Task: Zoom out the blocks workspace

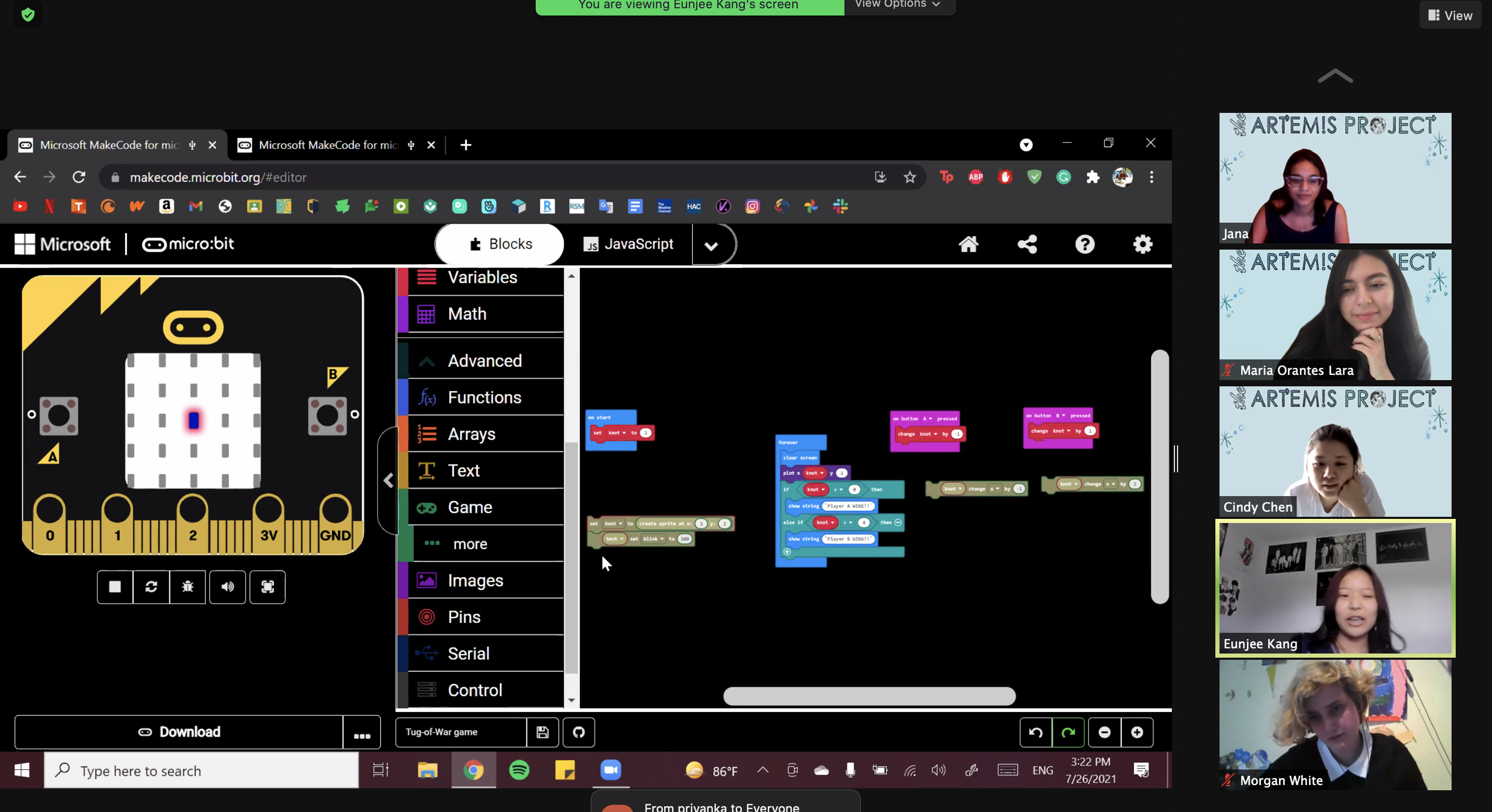Action: pos(1104,732)
